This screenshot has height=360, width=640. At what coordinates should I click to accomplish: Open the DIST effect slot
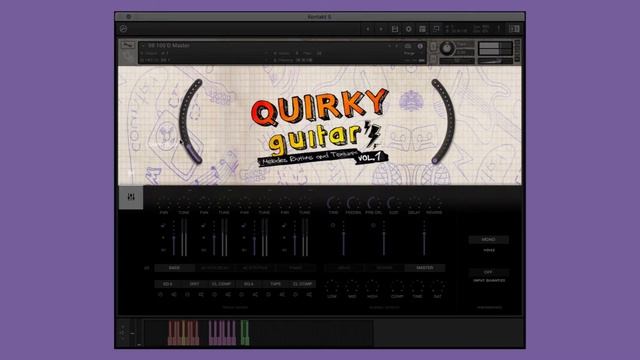pos(194,284)
